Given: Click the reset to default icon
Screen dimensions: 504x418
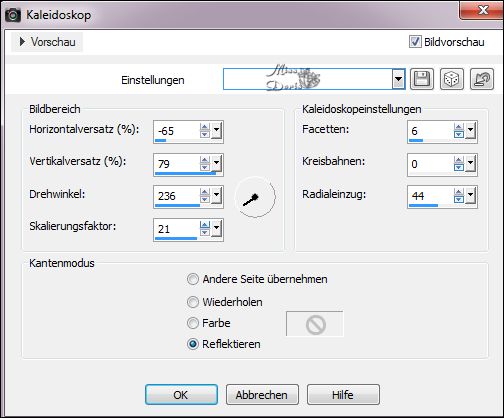Looking at the screenshot, I should pyautogui.click(x=482, y=79).
